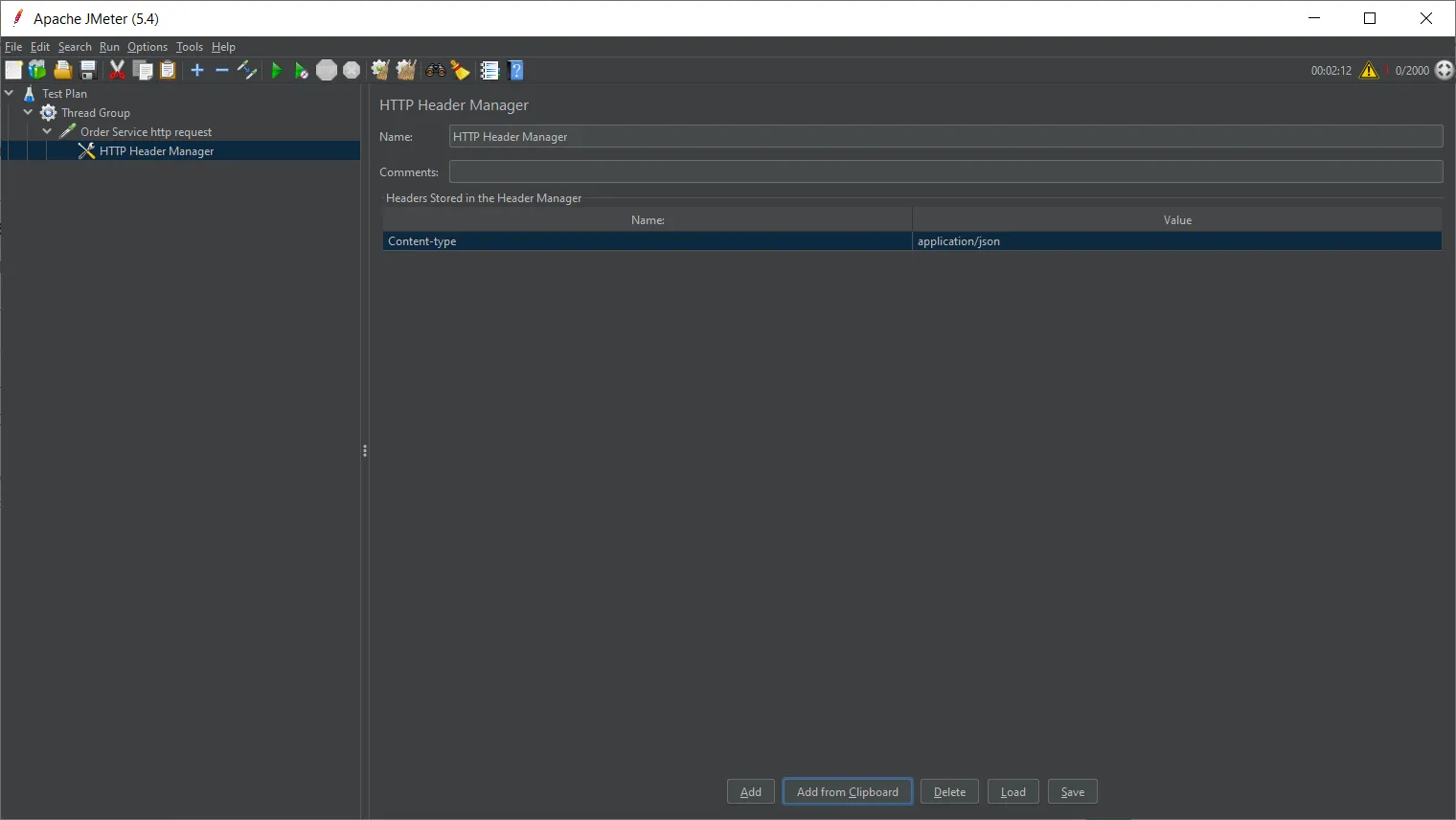Click the Name: column header
The width and height of the screenshot is (1456, 820).
click(648, 220)
